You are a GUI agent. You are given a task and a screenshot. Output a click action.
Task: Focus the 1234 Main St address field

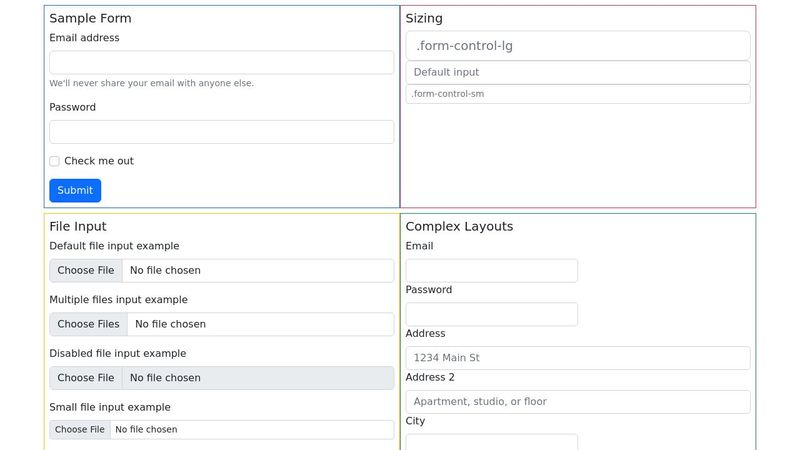pos(578,358)
